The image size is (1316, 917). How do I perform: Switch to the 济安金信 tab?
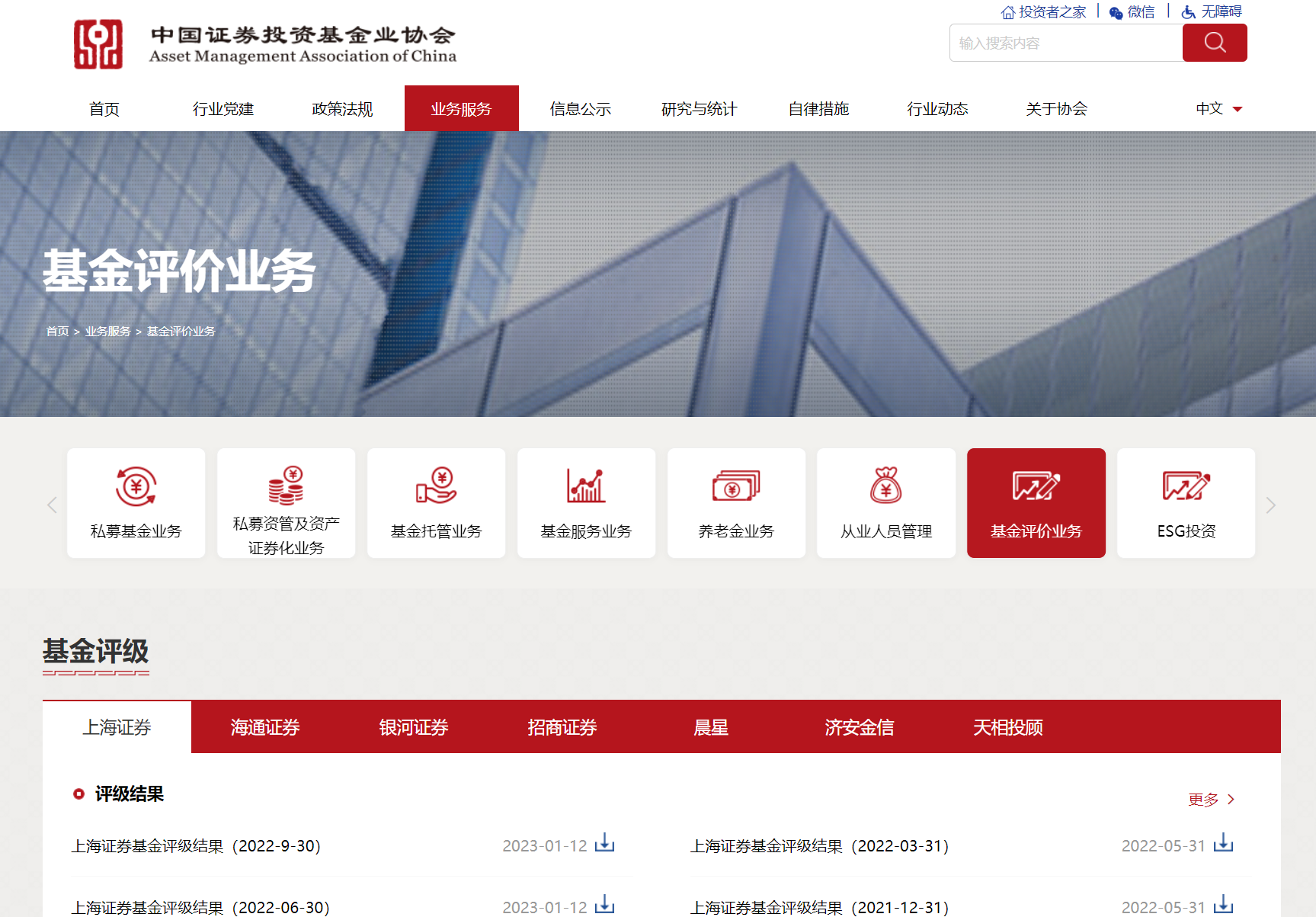click(x=860, y=727)
